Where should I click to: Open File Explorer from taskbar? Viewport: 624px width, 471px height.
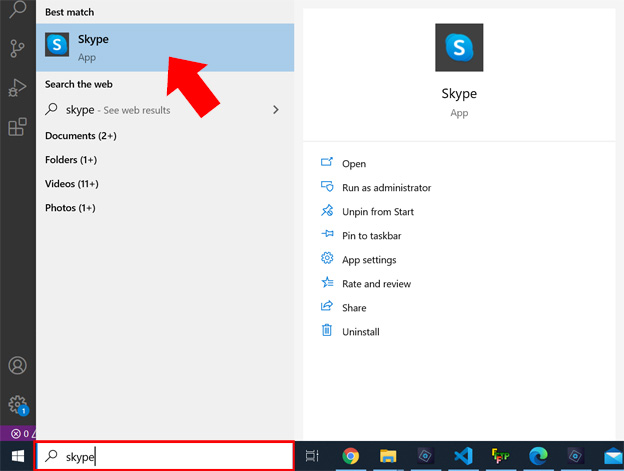[388, 456]
